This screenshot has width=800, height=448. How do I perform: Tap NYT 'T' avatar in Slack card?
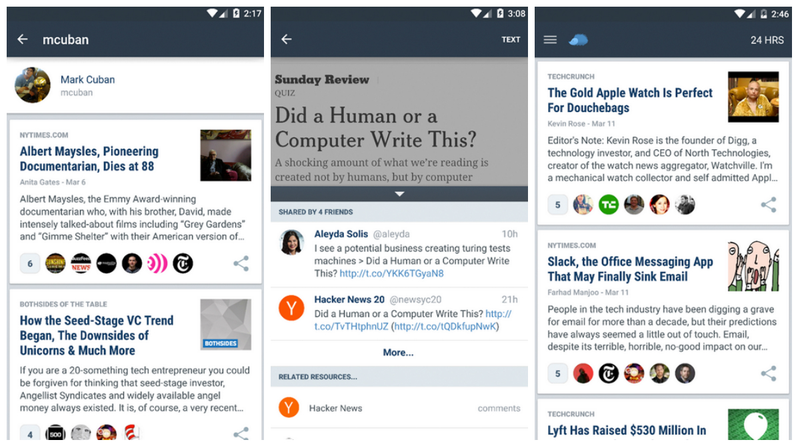click(609, 374)
